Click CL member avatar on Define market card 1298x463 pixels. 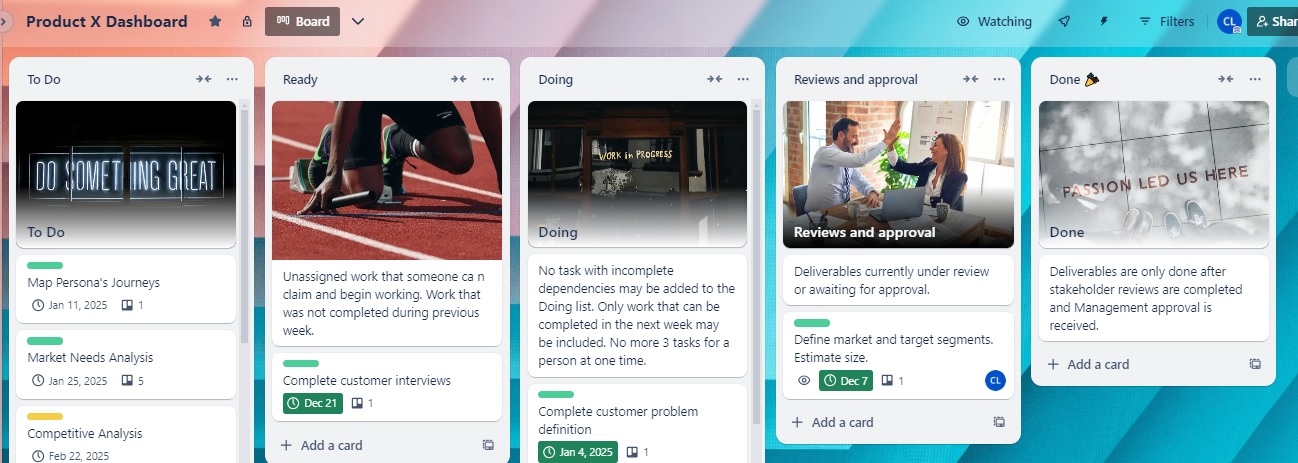pos(995,380)
